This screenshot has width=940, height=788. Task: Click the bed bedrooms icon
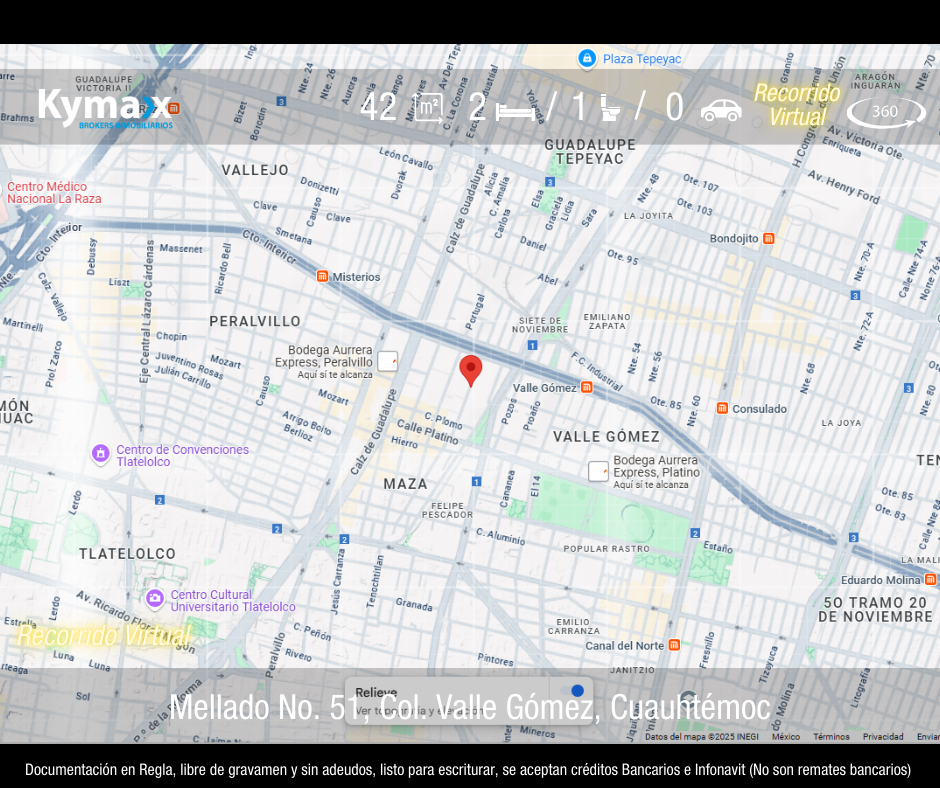click(x=516, y=112)
